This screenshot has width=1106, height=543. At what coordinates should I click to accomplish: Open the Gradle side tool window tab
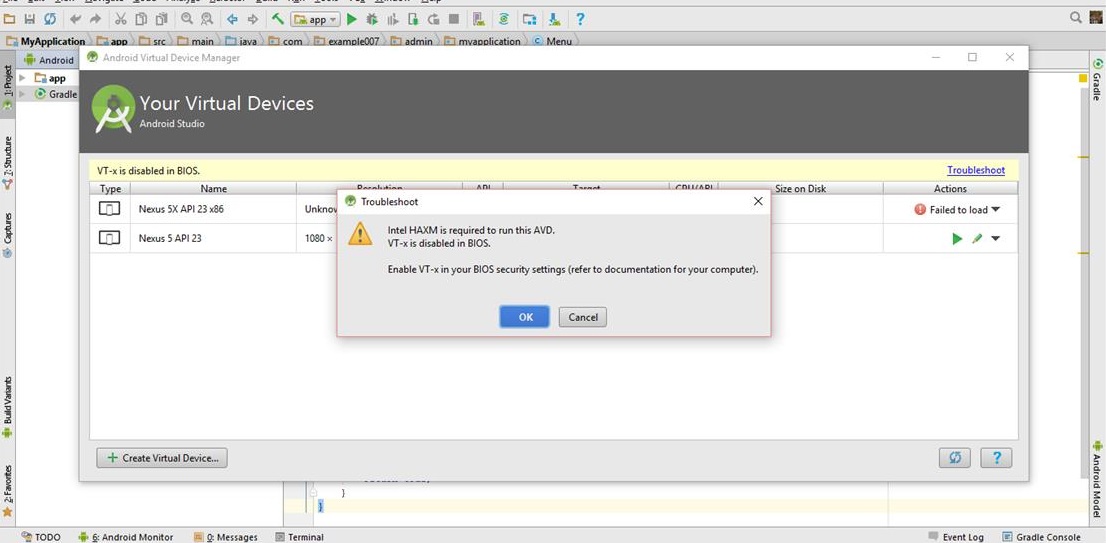tap(1097, 79)
